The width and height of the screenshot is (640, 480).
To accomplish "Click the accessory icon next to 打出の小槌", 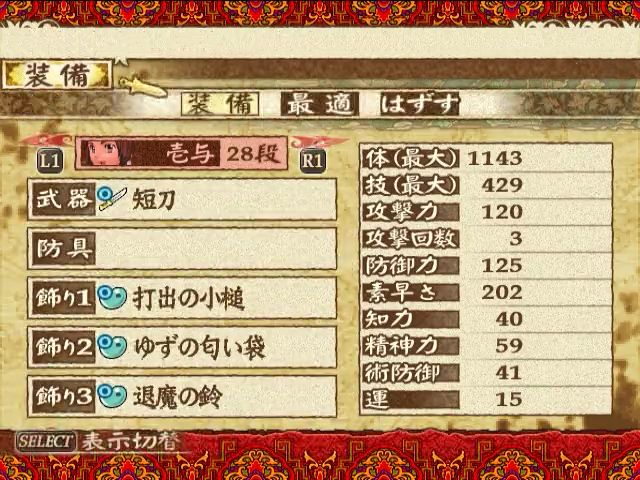I will click(112, 298).
